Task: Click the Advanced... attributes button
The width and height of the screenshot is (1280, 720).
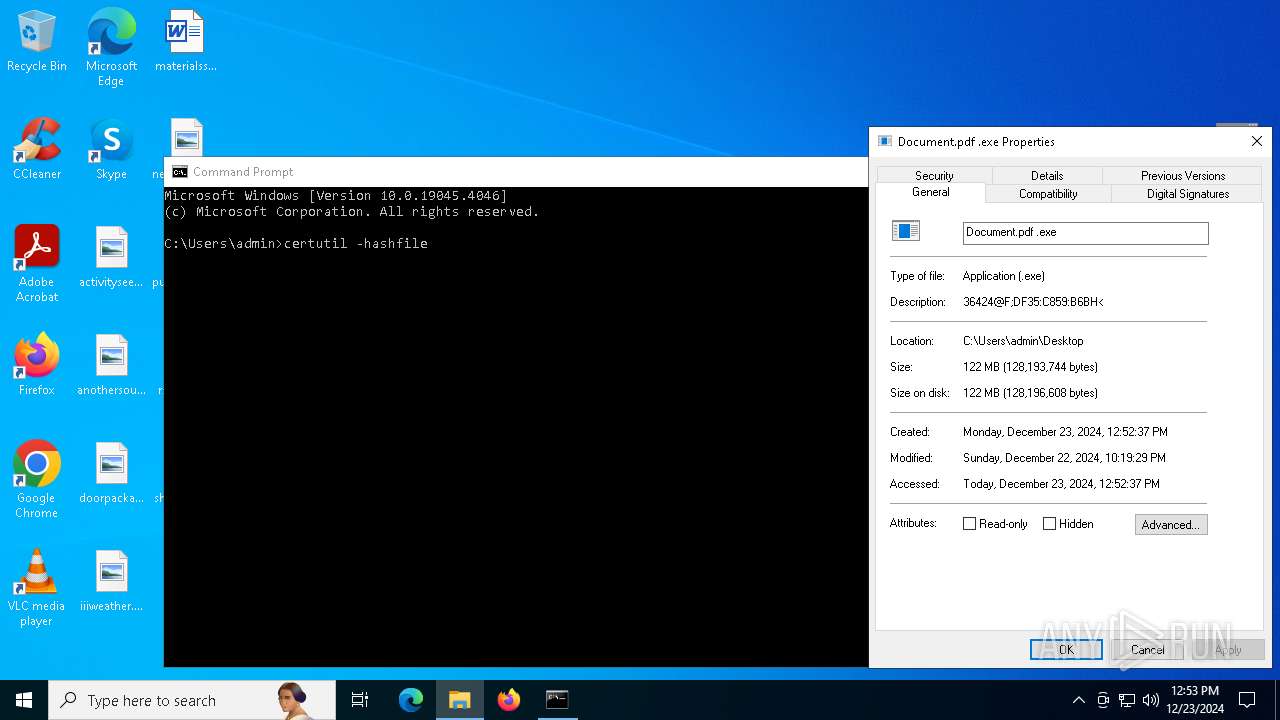Action: click(x=1171, y=525)
